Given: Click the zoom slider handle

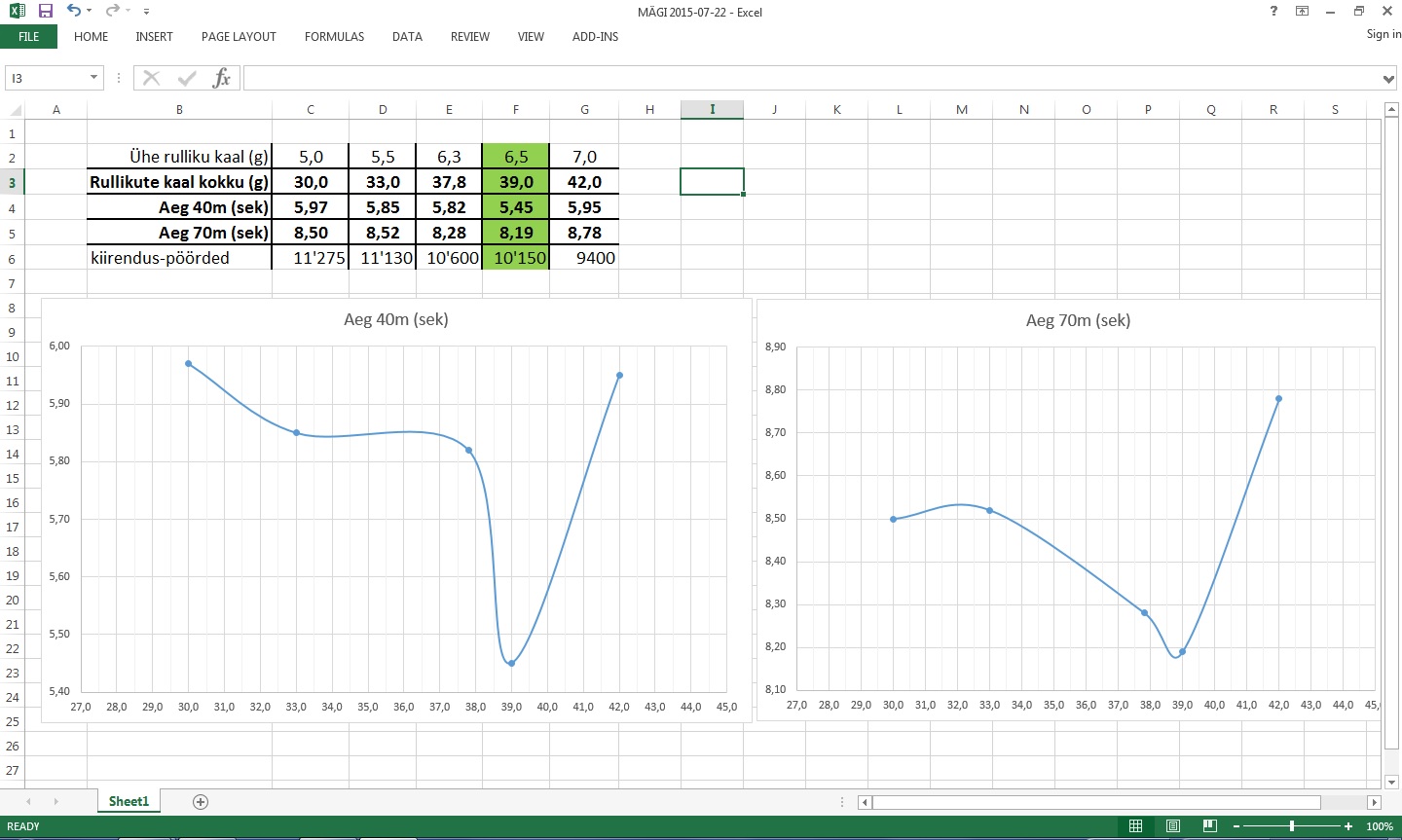Looking at the screenshot, I should (x=1292, y=826).
